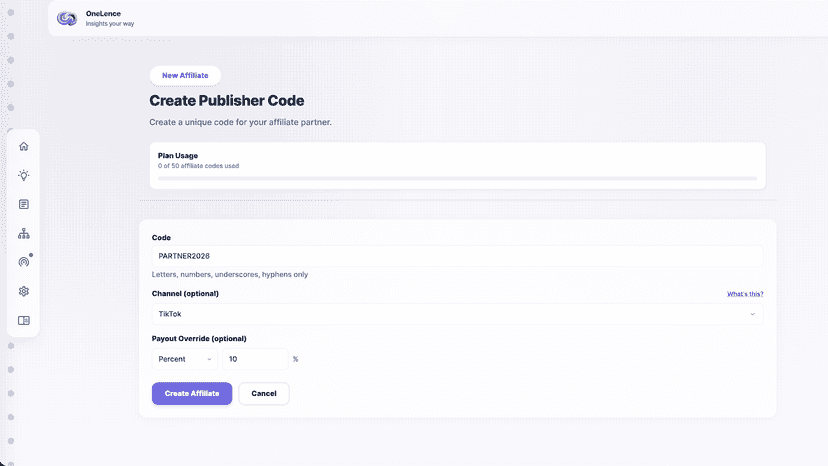Viewport: 828px width, 466px height.
Task: Open the settings gear icon in sidebar
Action: point(24,291)
